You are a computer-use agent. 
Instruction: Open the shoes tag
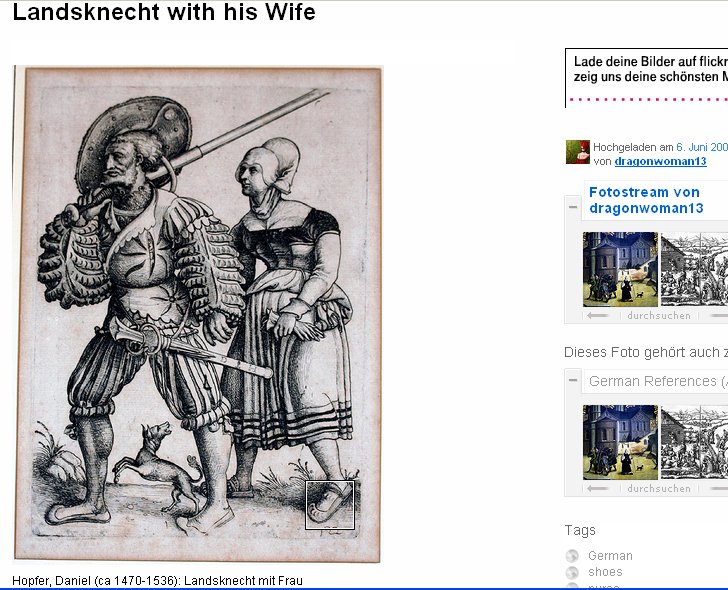coord(605,572)
